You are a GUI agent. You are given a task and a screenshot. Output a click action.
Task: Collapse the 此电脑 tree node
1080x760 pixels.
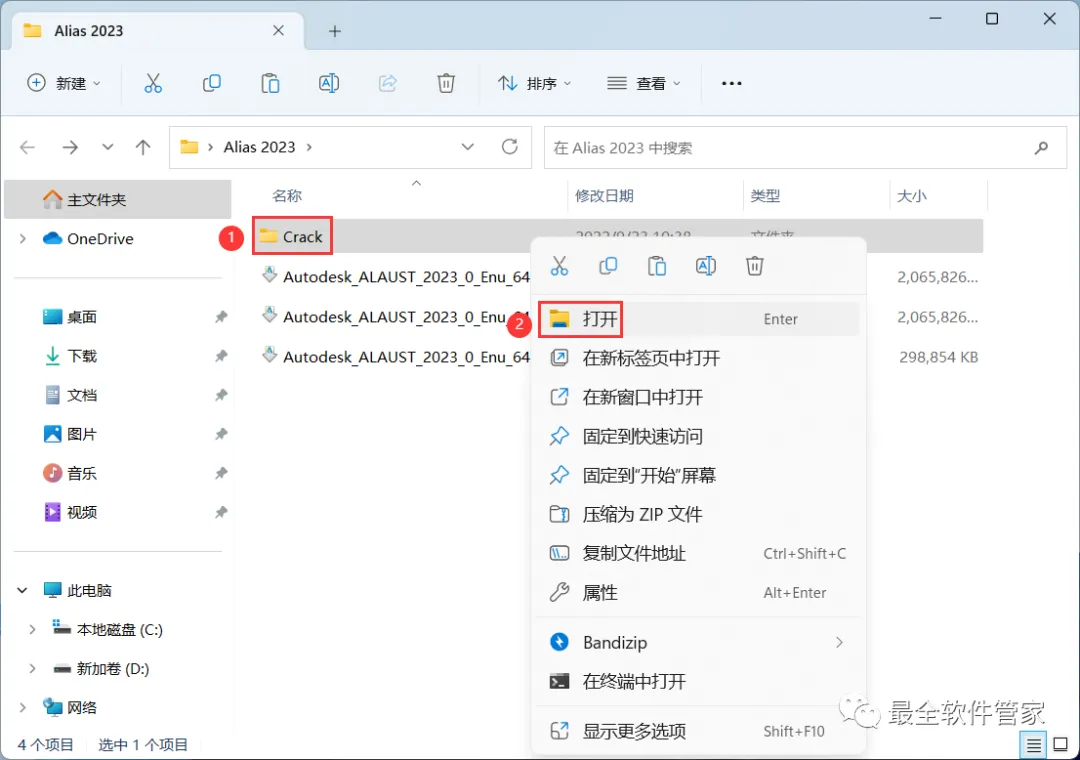(x=23, y=590)
